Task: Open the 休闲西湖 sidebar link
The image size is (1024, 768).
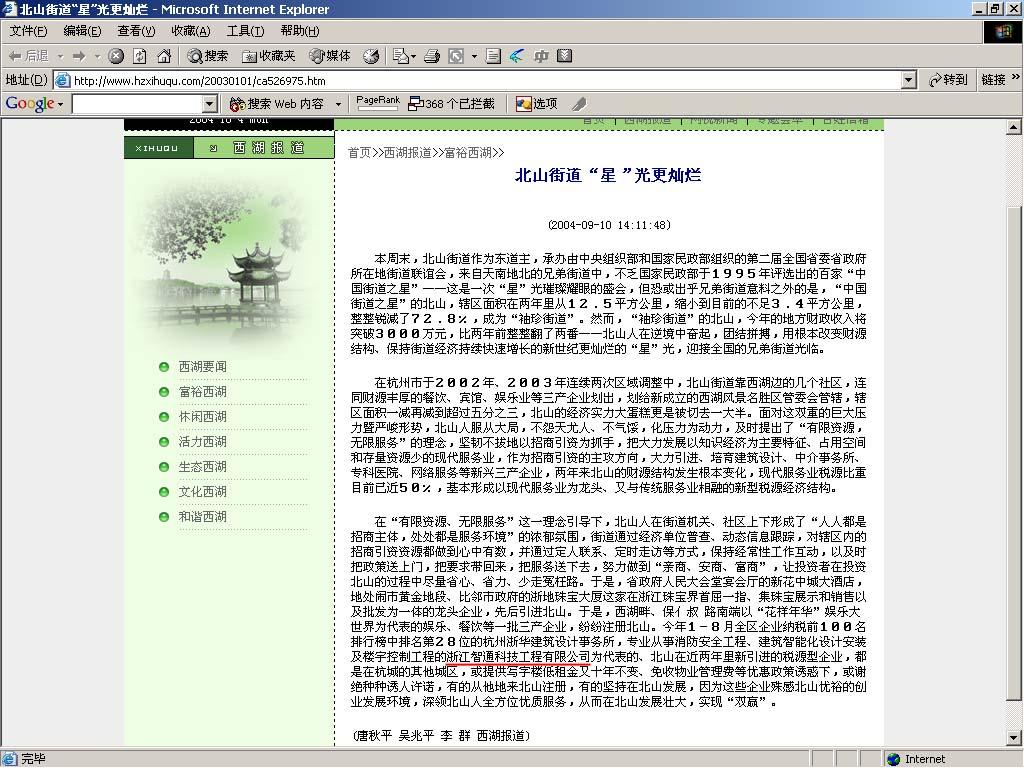Action: pos(203,417)
